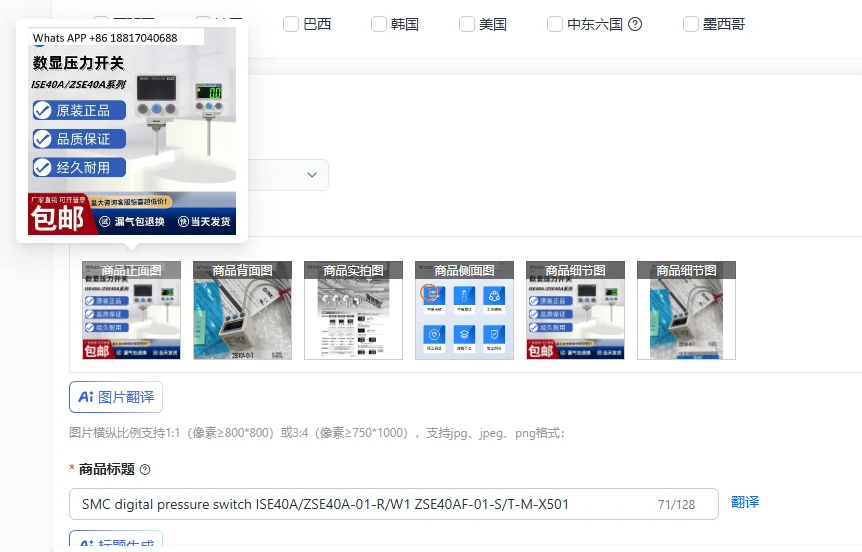Open help icon next to 商品标题
Viewport: 862px width, 552px height.
[x=145, y=470]
